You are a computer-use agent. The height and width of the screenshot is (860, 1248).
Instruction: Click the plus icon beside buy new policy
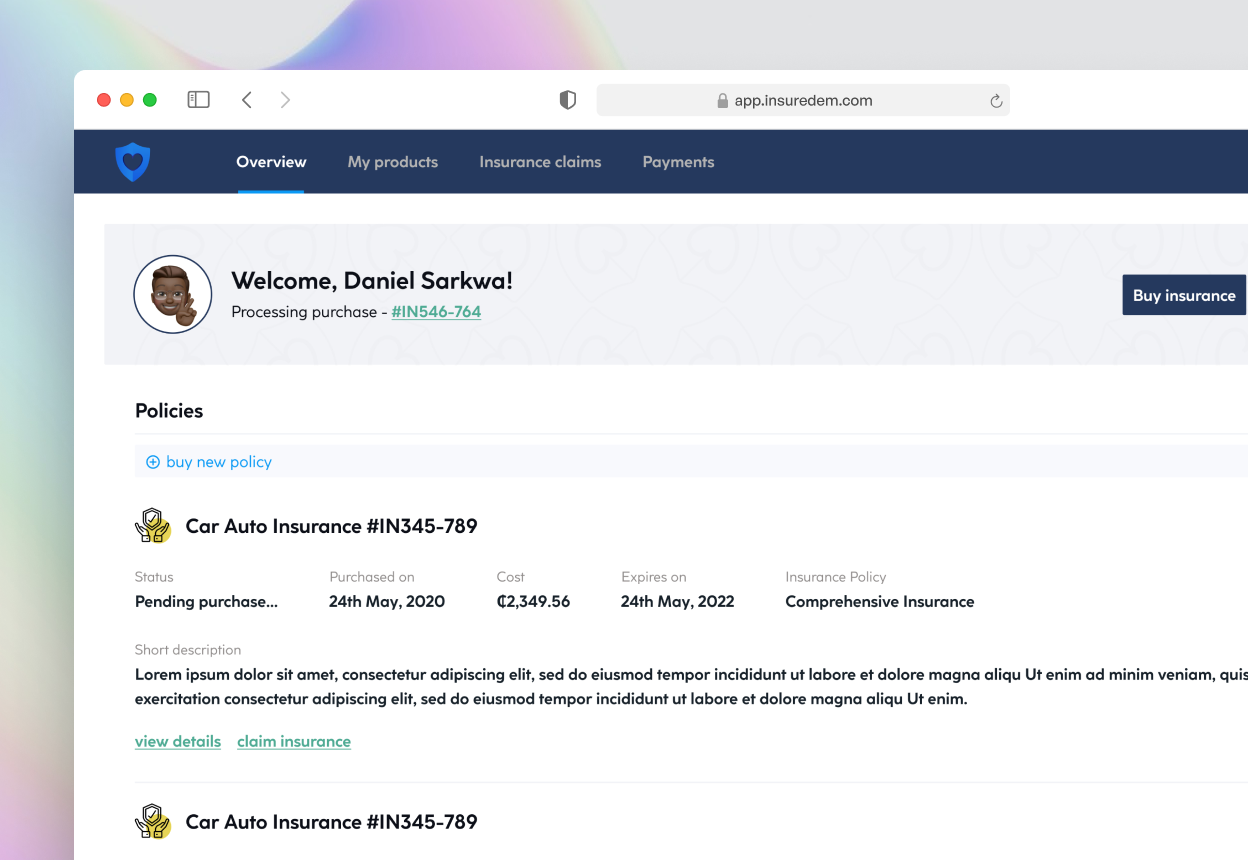point(153,462)
